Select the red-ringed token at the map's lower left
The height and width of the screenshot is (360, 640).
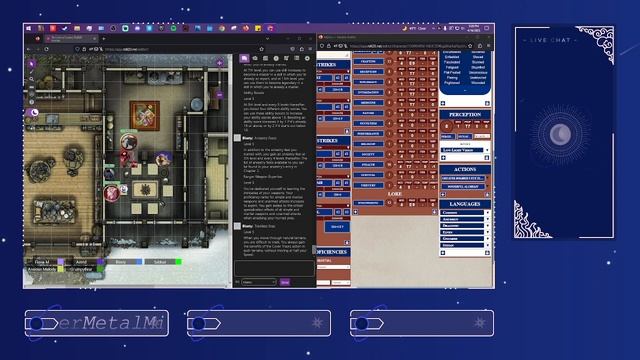(111, 193)
